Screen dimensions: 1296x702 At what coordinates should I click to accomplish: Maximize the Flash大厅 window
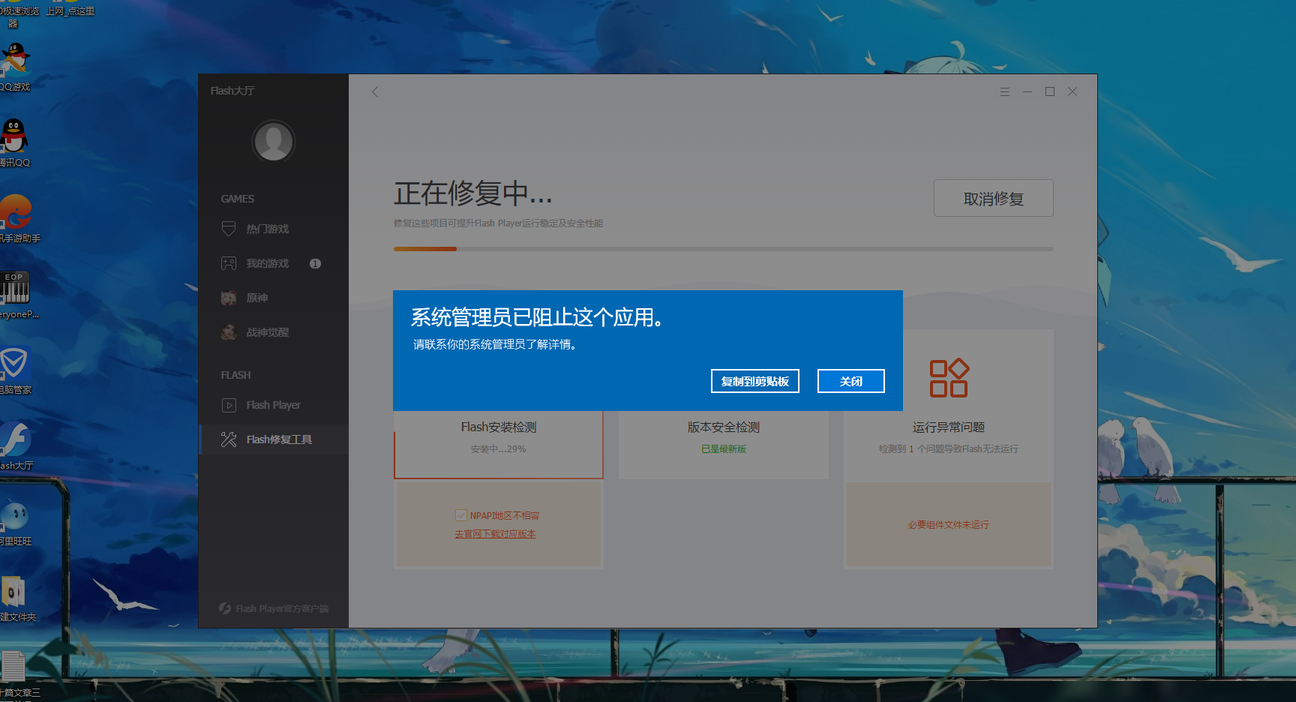click(x=1050, y=91)
